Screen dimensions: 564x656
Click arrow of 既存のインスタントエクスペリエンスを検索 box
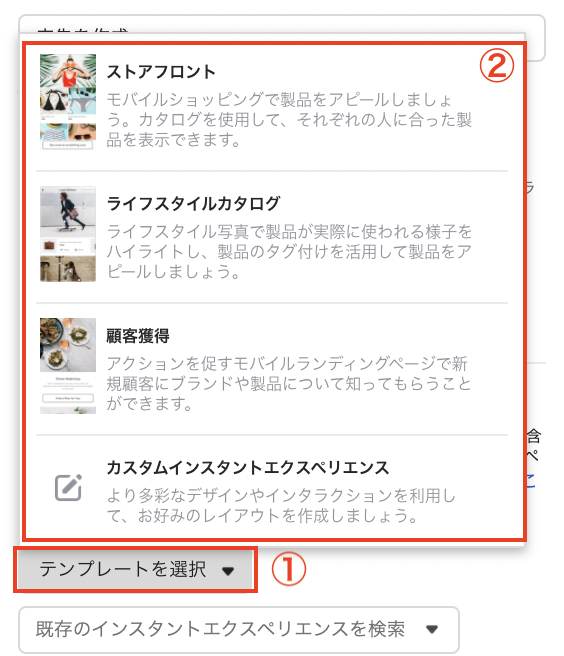[432, 629]
